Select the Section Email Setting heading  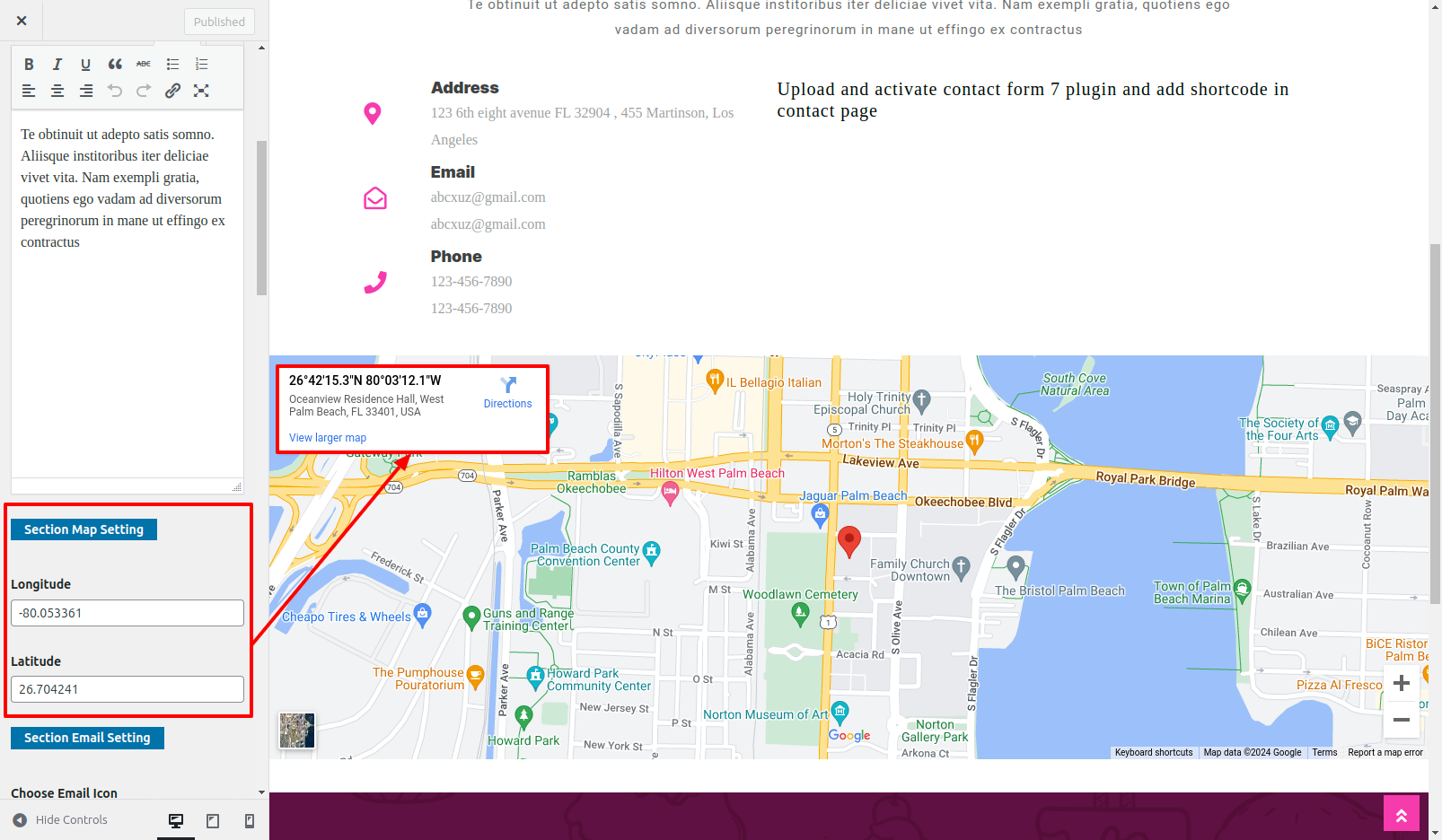pos(87,738)
